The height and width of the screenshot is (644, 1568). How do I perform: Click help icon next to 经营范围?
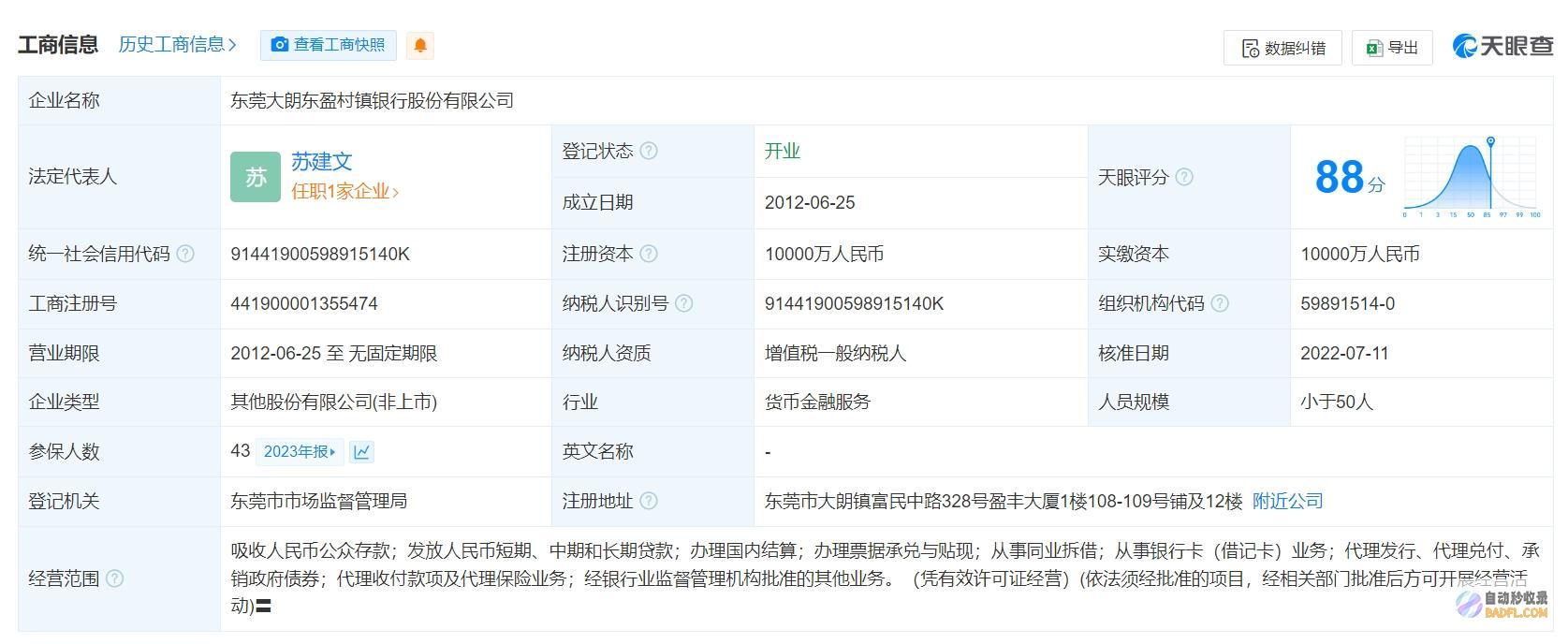pos(114,578)
